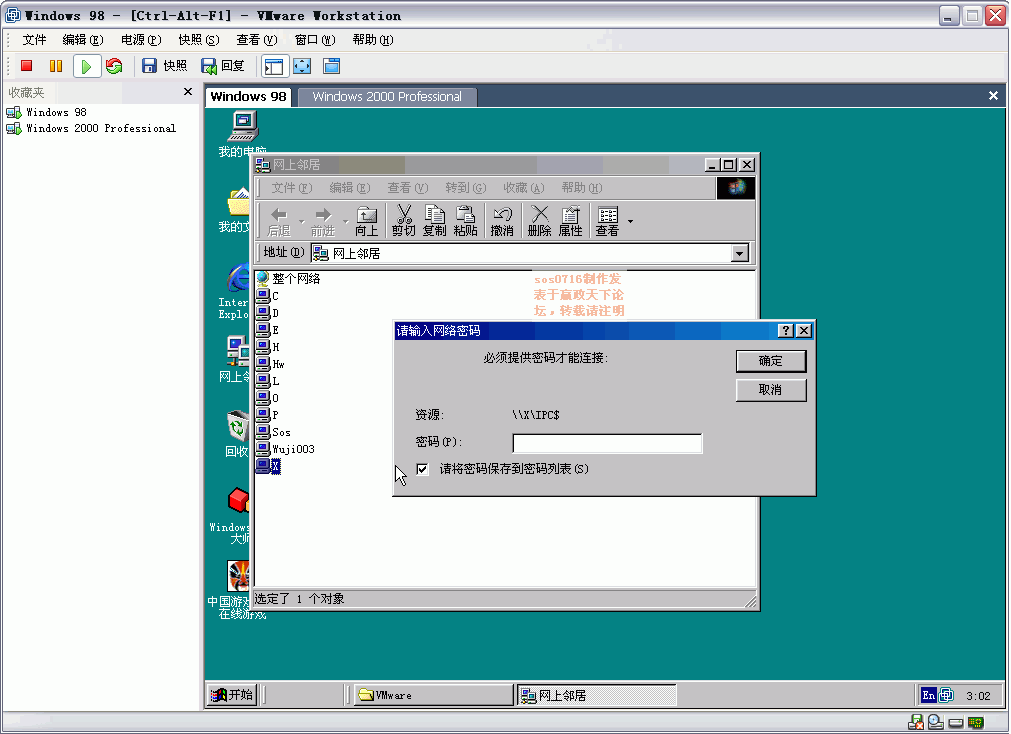Click the 网上邻居 taskbar button
The width and height of the screenshot is (1011, 734).
(x=597, y=695)
